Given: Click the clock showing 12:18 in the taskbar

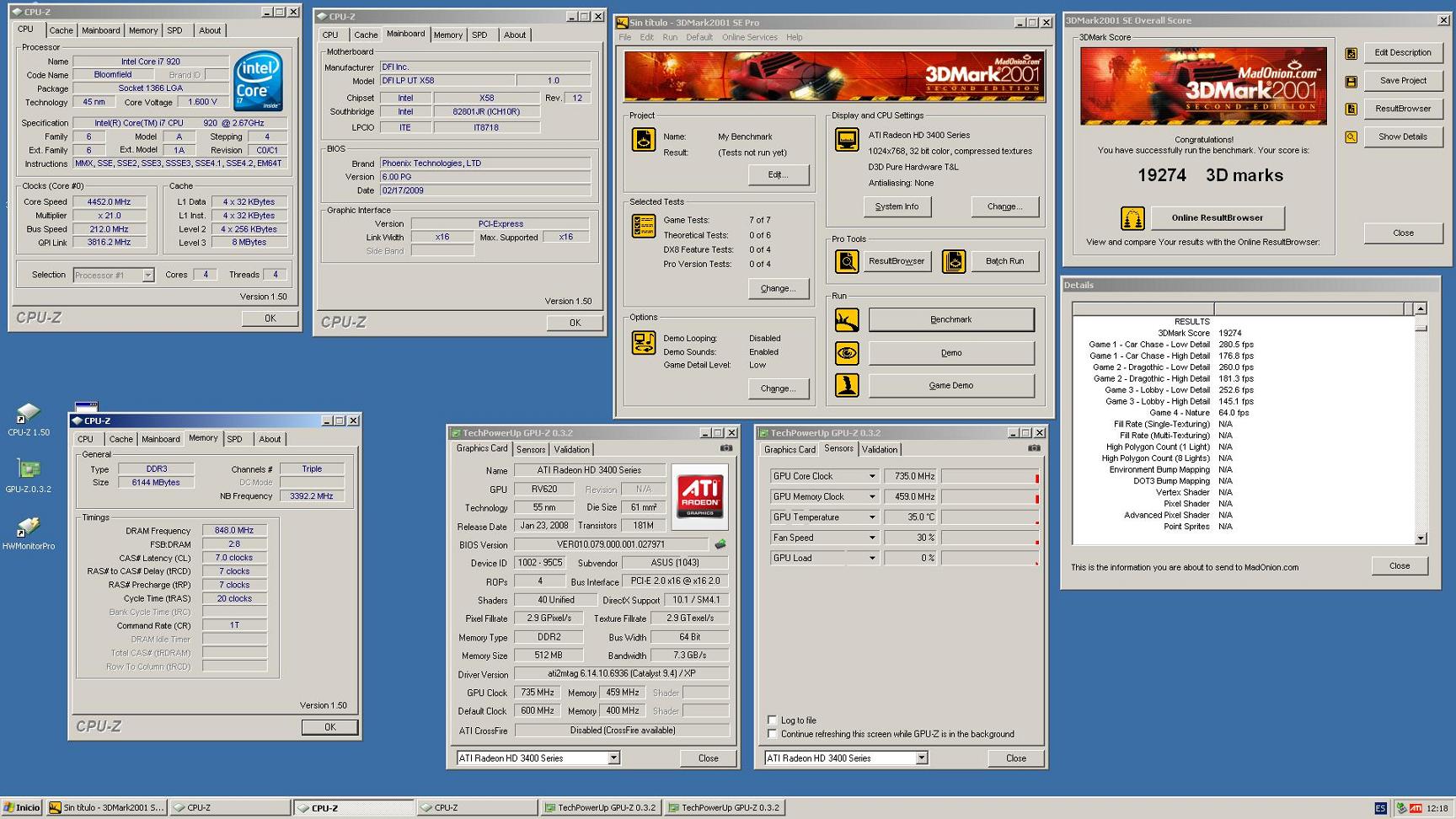Looking at the screenshot, I should click(1437, 808).
